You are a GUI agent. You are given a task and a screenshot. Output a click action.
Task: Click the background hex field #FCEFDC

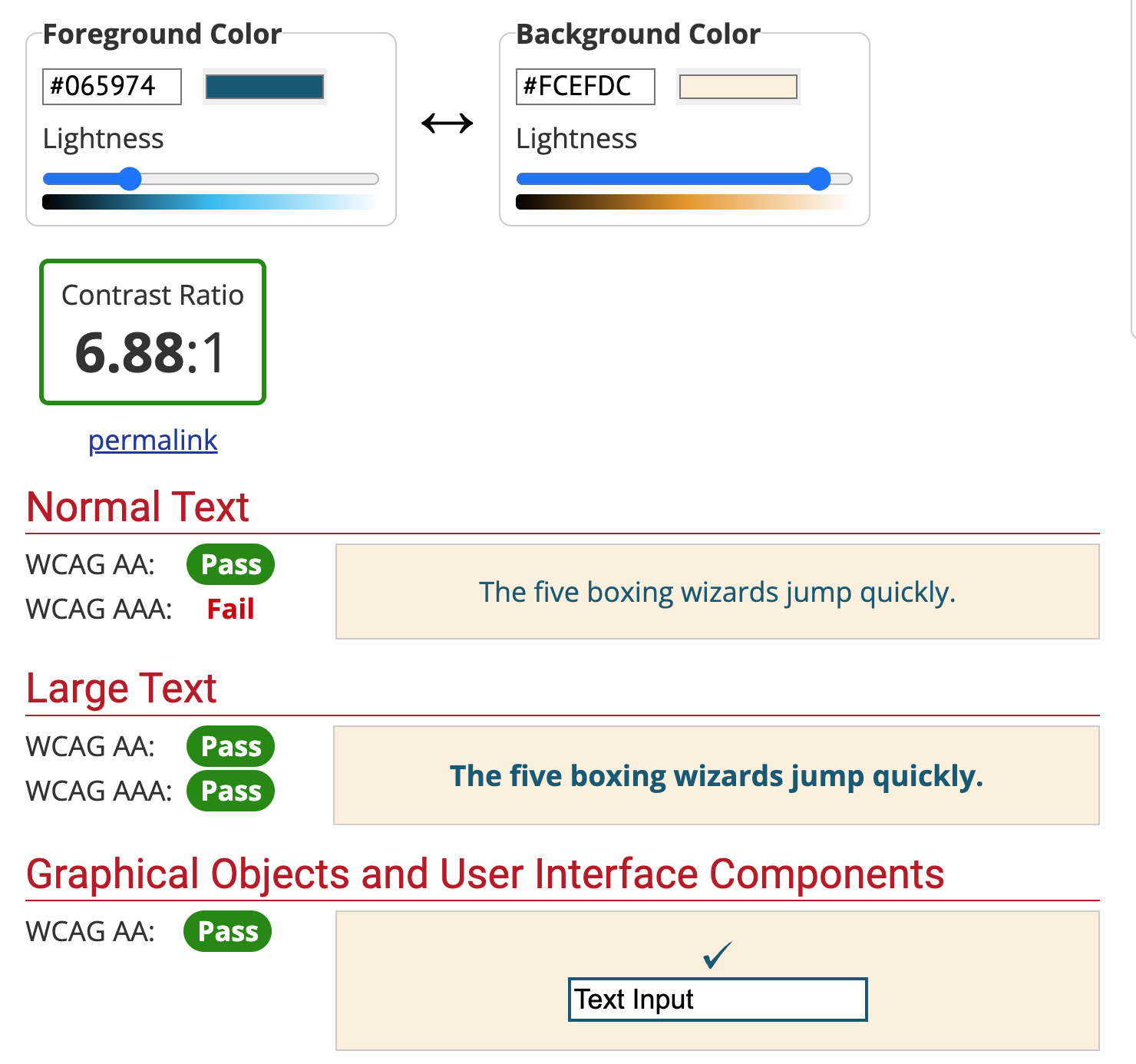585,87
